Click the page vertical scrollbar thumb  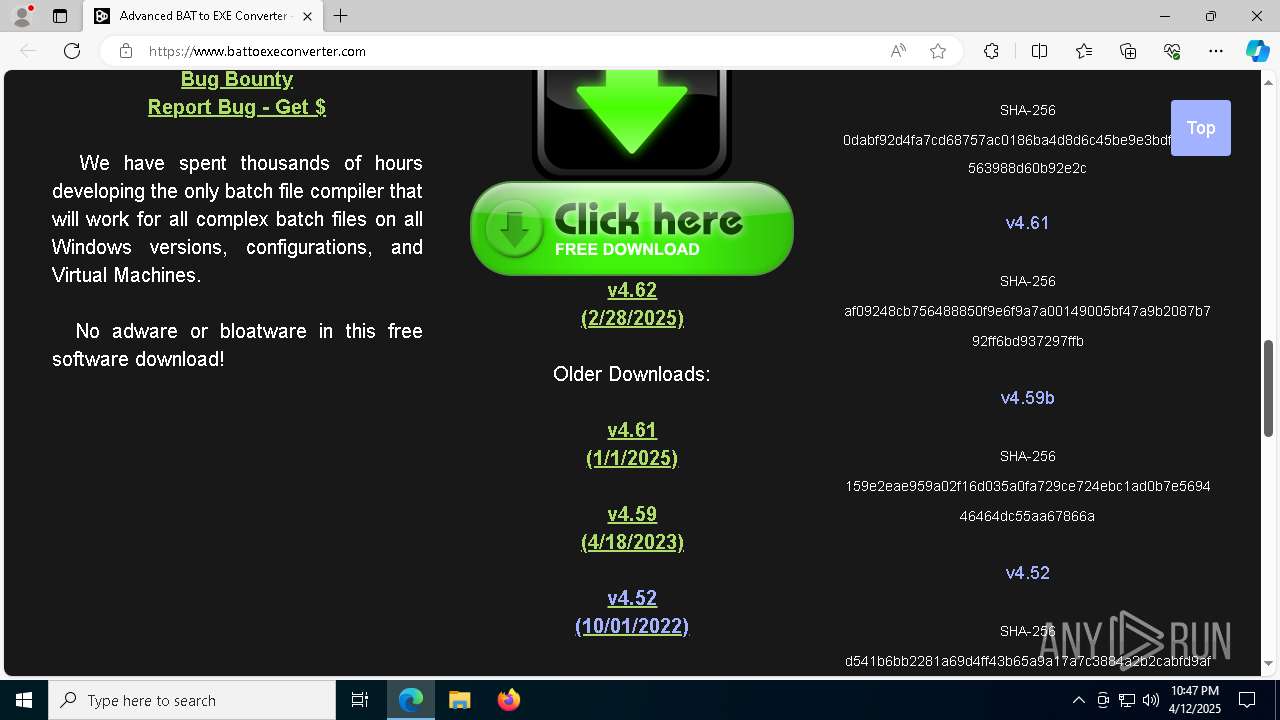point(1268,388)
